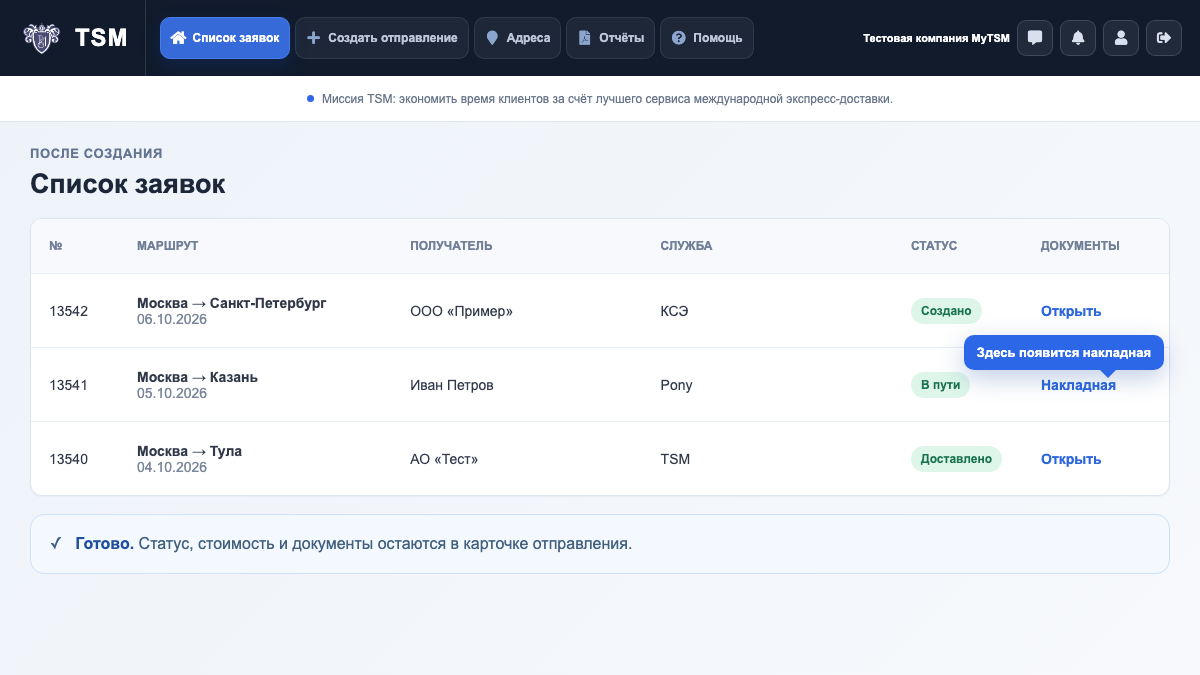Click recipient ООО «Пример»
The height and width of the screenshot is (675, 1200).
tap(461, 311)
